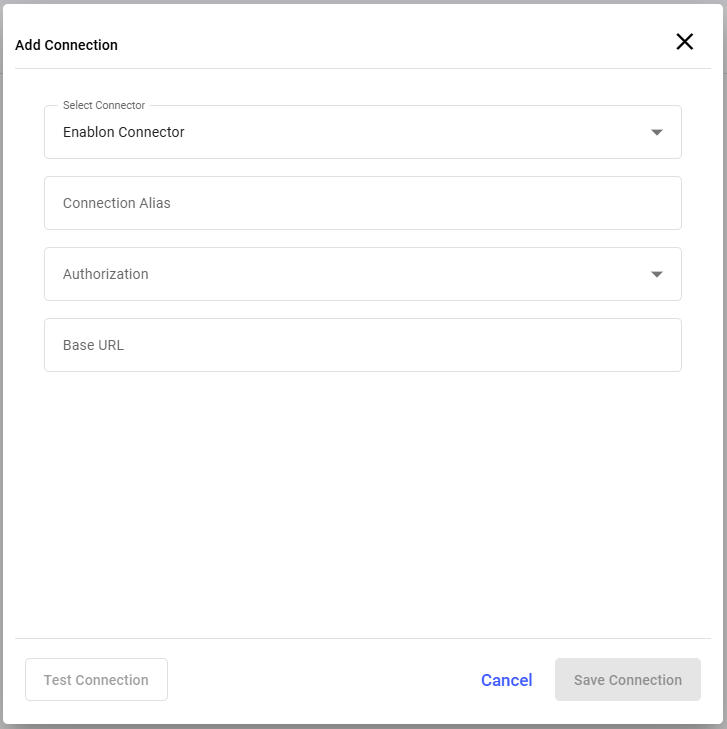Click the Connection Alias placeholder text

click(117, 203)
